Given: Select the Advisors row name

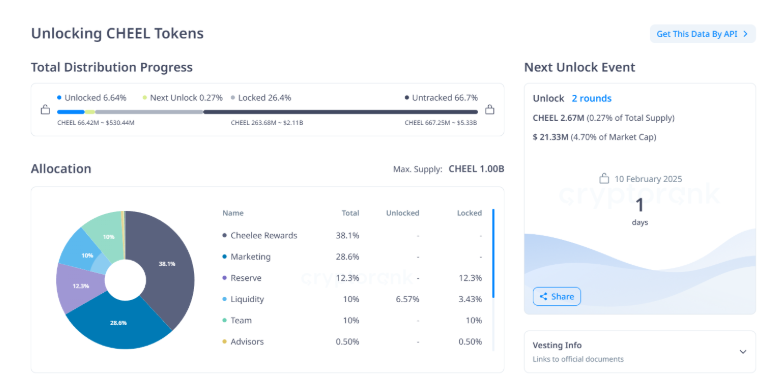Looking at the screenshot, I should pos(247,342).
